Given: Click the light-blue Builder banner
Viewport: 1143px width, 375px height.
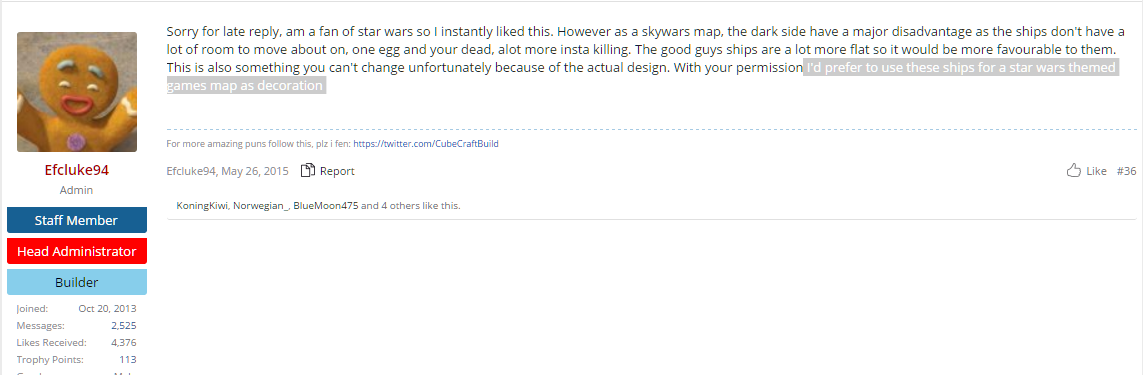Looking at the screenshot, I should click(77, 282).
